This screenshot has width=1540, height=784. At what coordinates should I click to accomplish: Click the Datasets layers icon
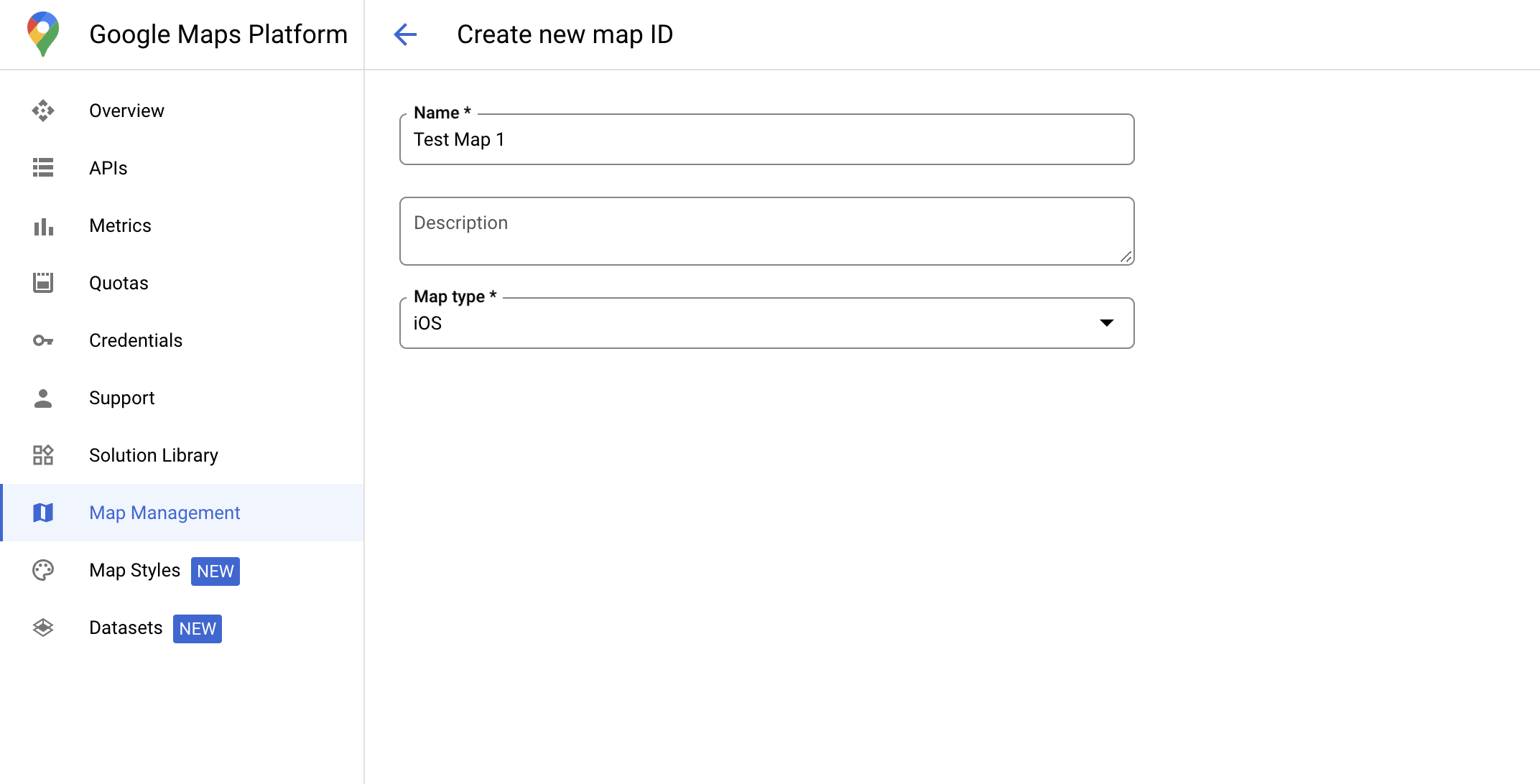[x=44, y=628]
